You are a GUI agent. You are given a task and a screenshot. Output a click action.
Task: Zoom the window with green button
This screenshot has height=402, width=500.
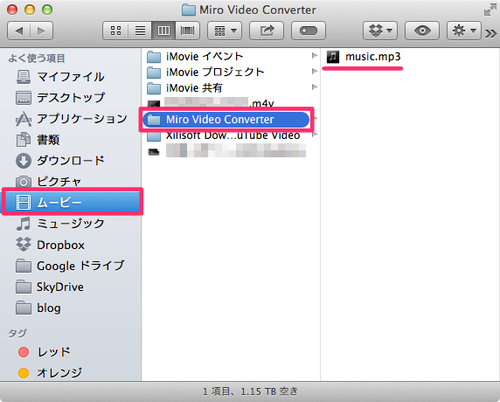point(47,10)
